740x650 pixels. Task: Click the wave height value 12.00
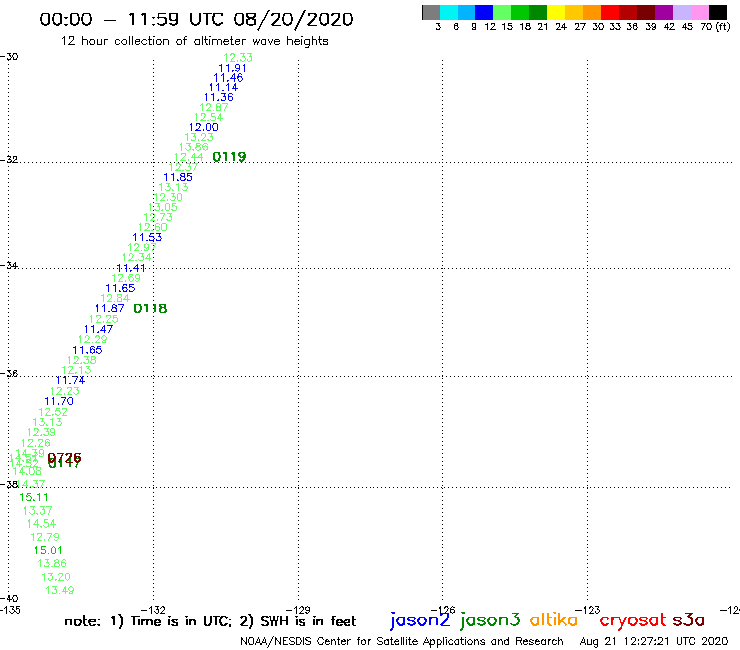click(203, 127)
